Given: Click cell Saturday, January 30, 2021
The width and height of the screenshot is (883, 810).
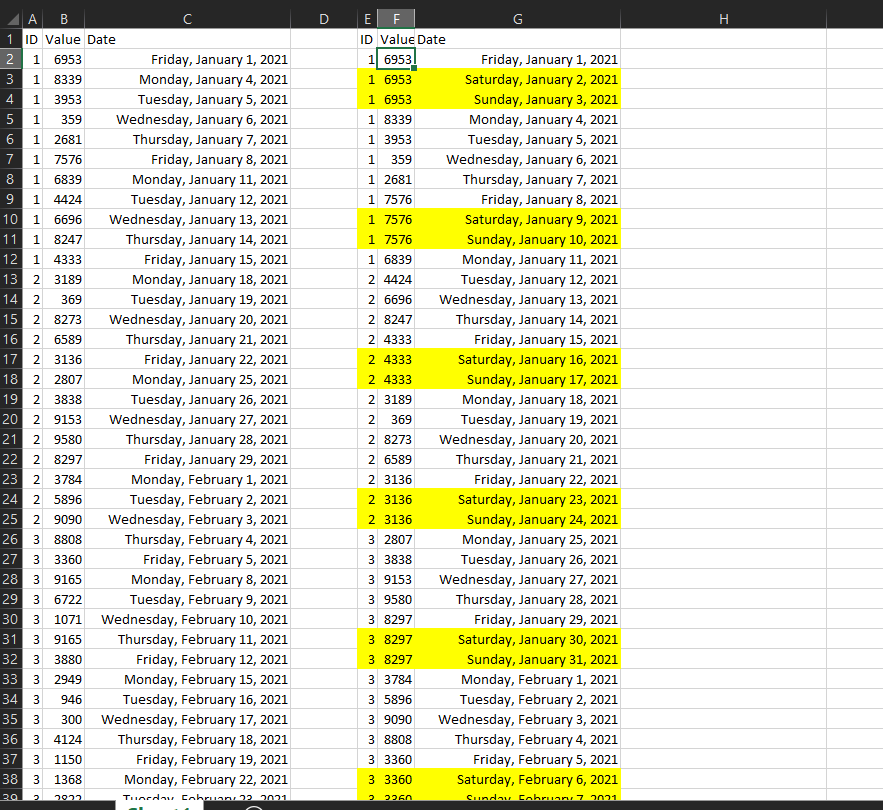Looking at the screenshot, I should point(518,639).
